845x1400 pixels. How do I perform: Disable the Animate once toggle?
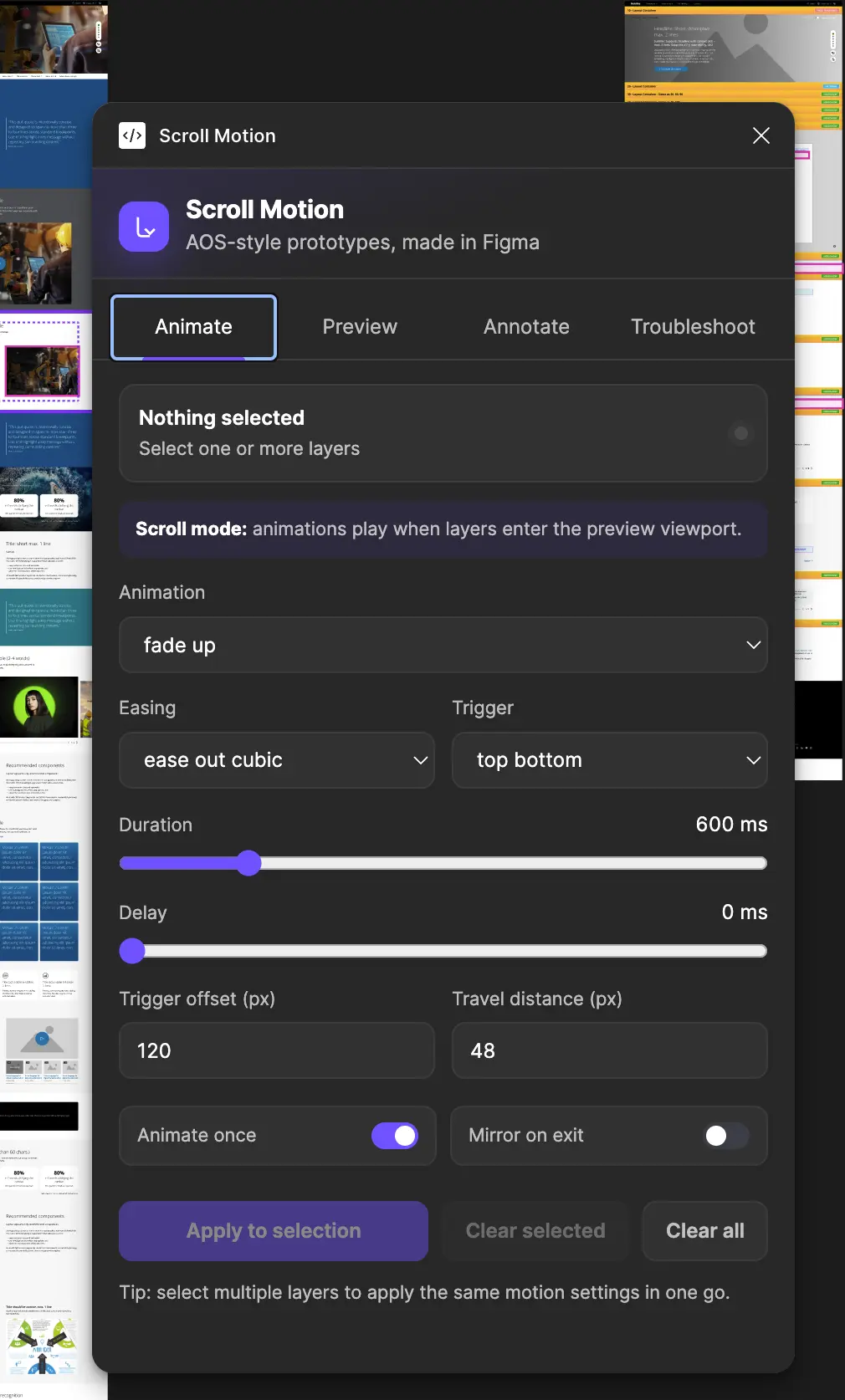(394, 1136)
